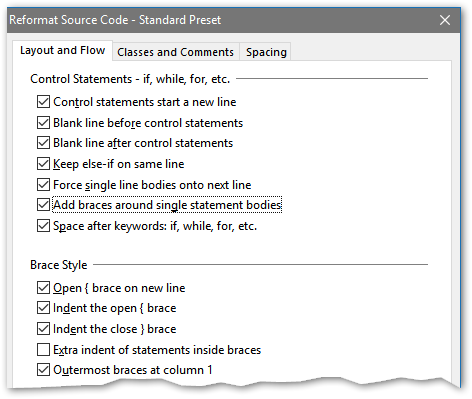Click the Extra indent of statements label
This screenshot has height=399, width=472.
[157, 350]
